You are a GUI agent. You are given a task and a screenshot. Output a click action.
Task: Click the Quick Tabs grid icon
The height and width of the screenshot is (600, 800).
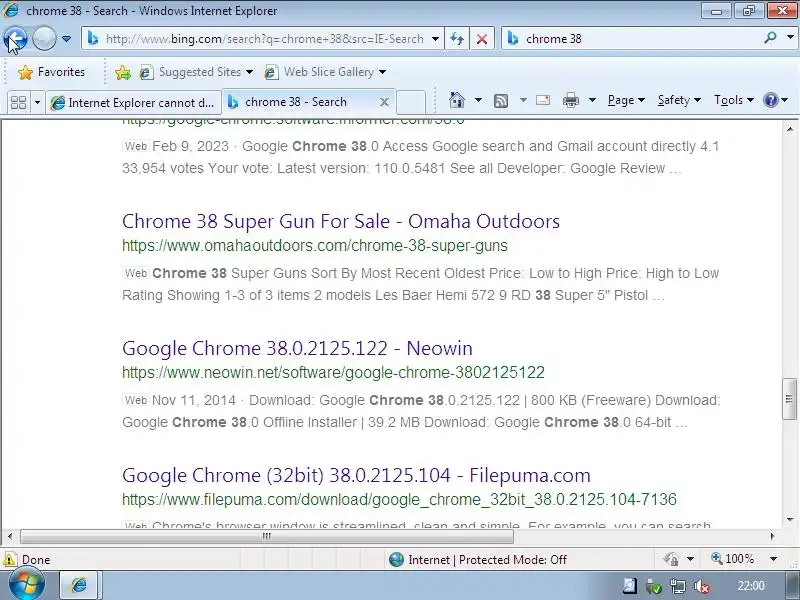[18, 103]
